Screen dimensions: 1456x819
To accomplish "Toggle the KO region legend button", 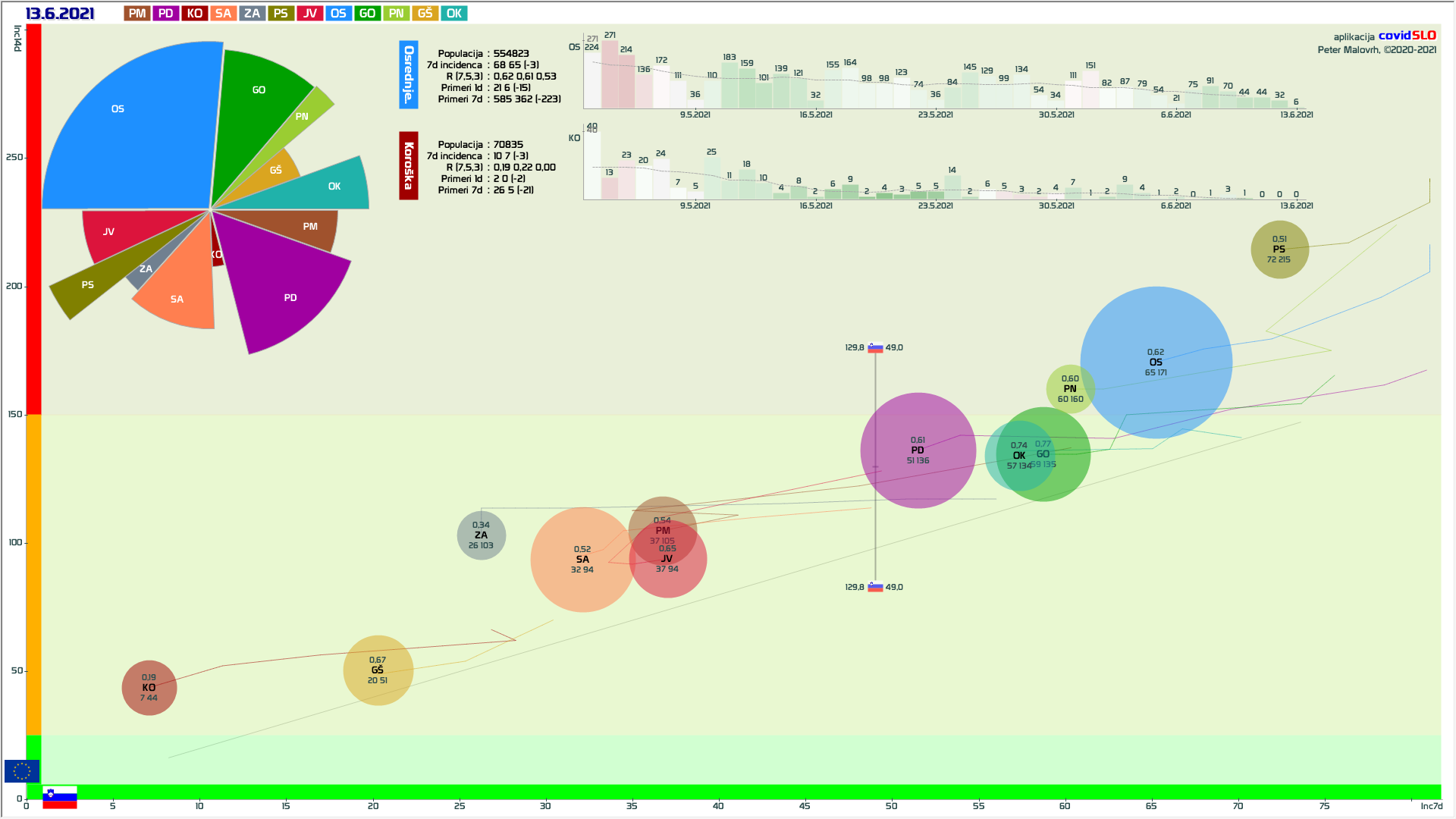I will (195, 14).
